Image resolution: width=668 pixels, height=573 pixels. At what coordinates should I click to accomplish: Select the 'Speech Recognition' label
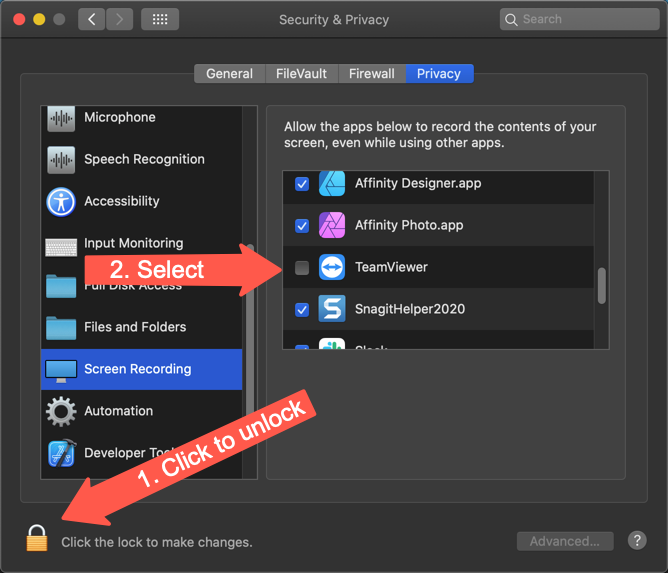[x=144, y=159]
